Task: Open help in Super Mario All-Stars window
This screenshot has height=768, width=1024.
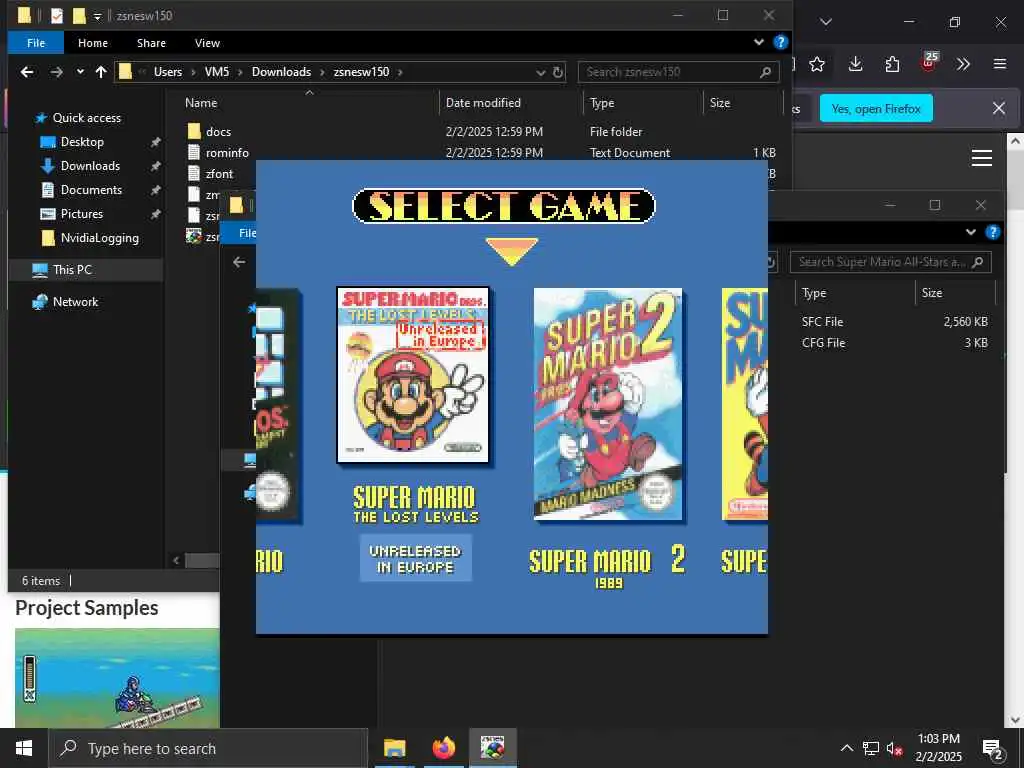Action: pyautogui.click(x=993, y=232)
